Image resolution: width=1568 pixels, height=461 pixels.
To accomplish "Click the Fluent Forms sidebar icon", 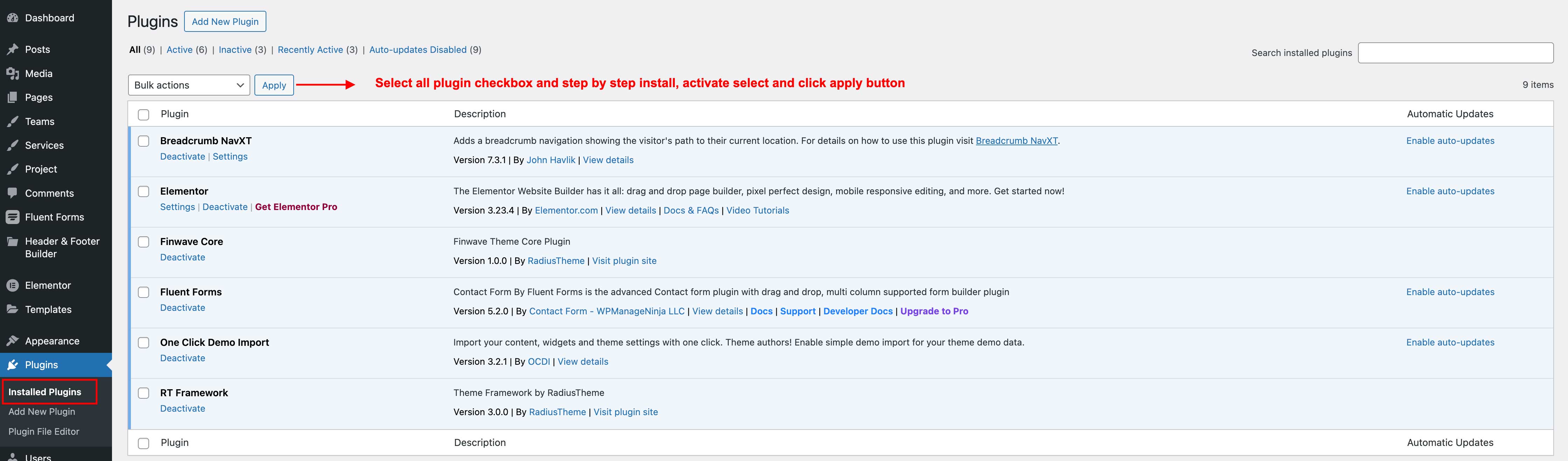I will coord(12,217).
